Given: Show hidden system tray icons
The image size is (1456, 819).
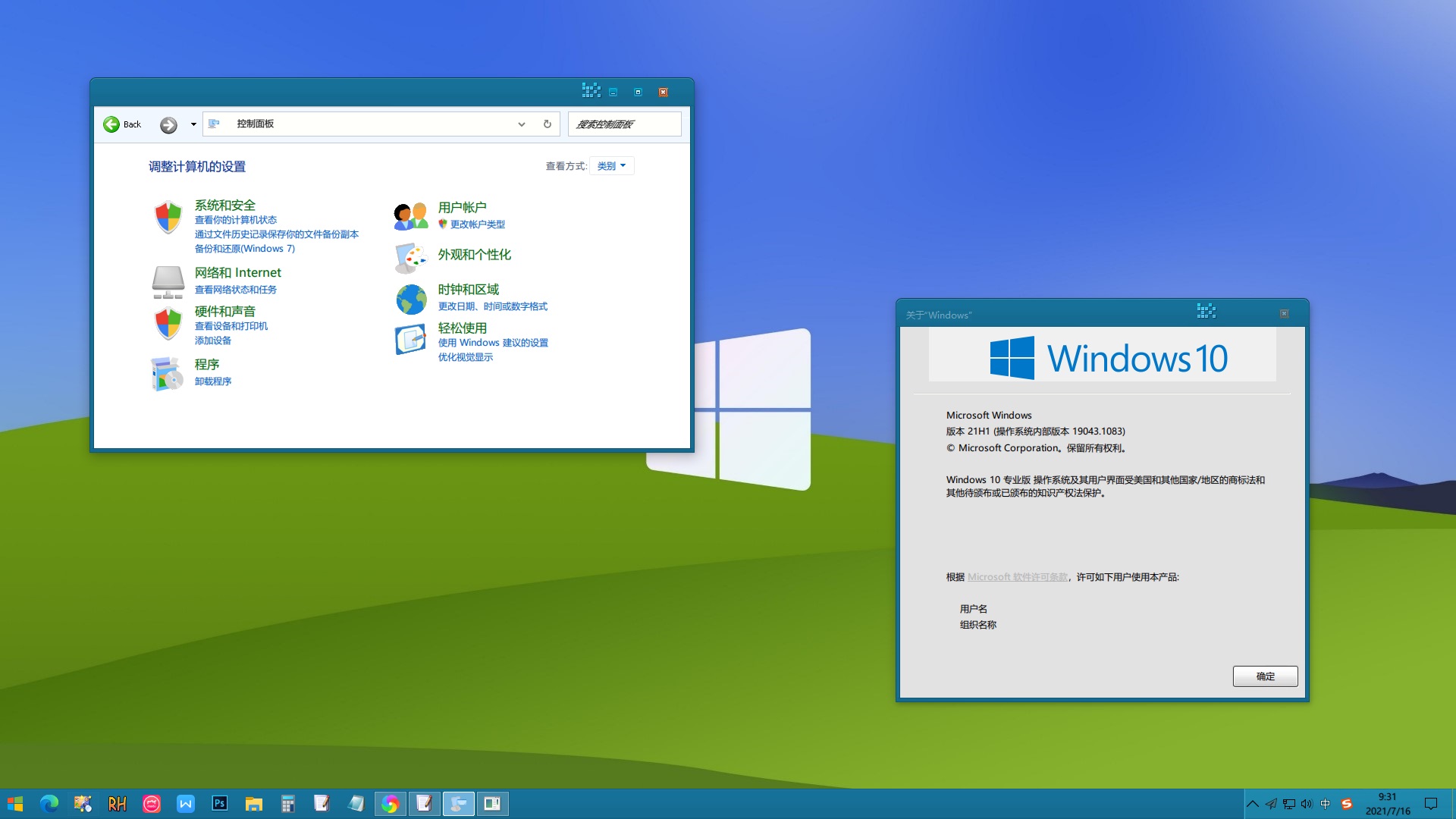Looking at the screenshot, I should [1253, 804].
